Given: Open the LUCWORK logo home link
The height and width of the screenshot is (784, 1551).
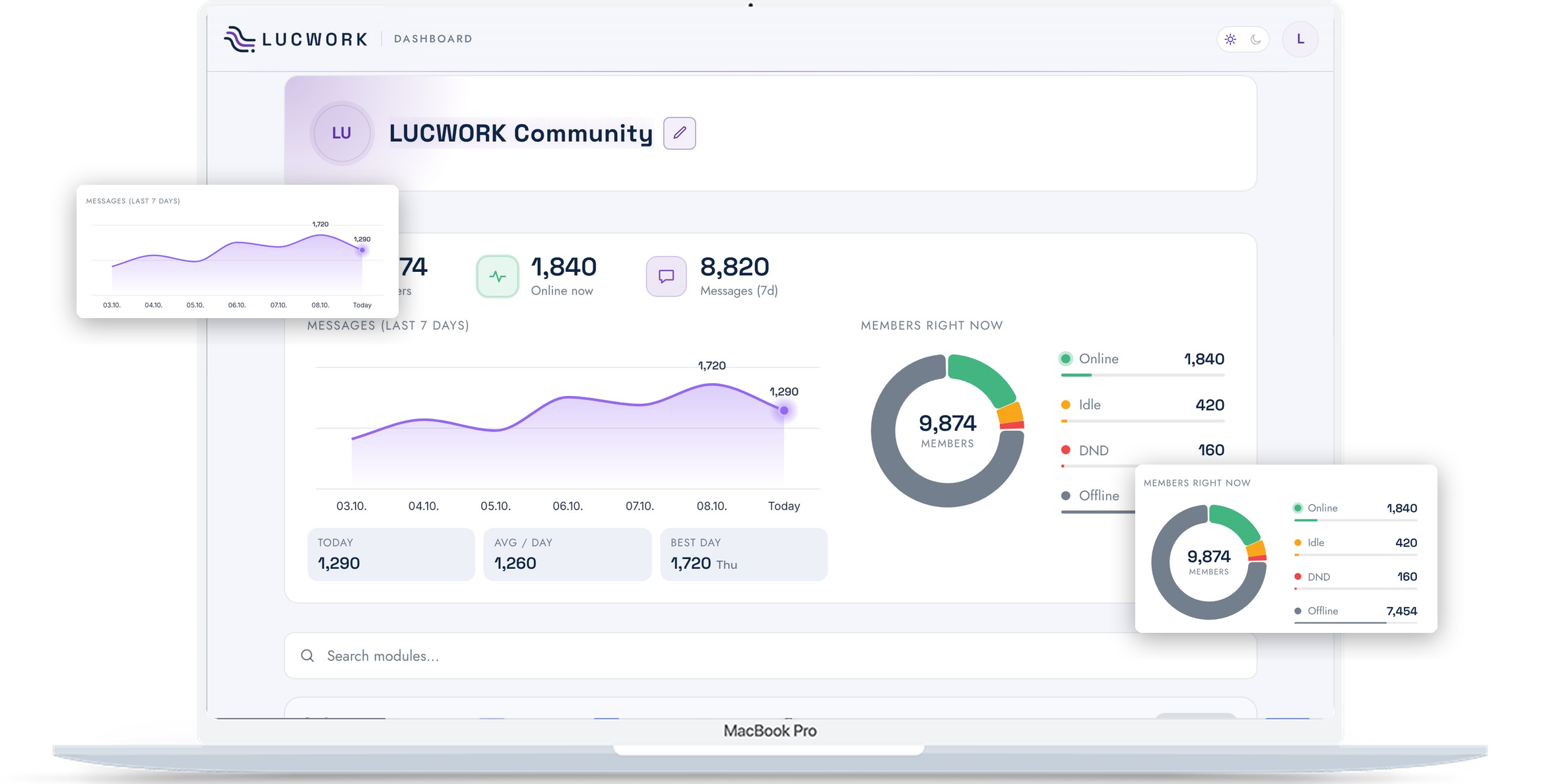Looking at the screenshot, I should click(296, 39).
